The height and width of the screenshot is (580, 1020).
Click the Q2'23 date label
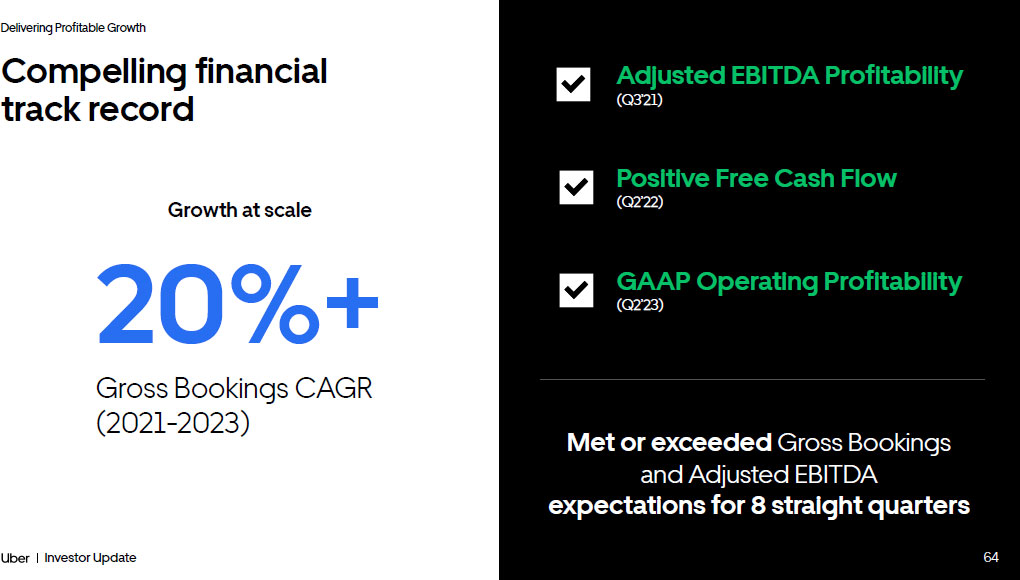(x=640, y=305)
